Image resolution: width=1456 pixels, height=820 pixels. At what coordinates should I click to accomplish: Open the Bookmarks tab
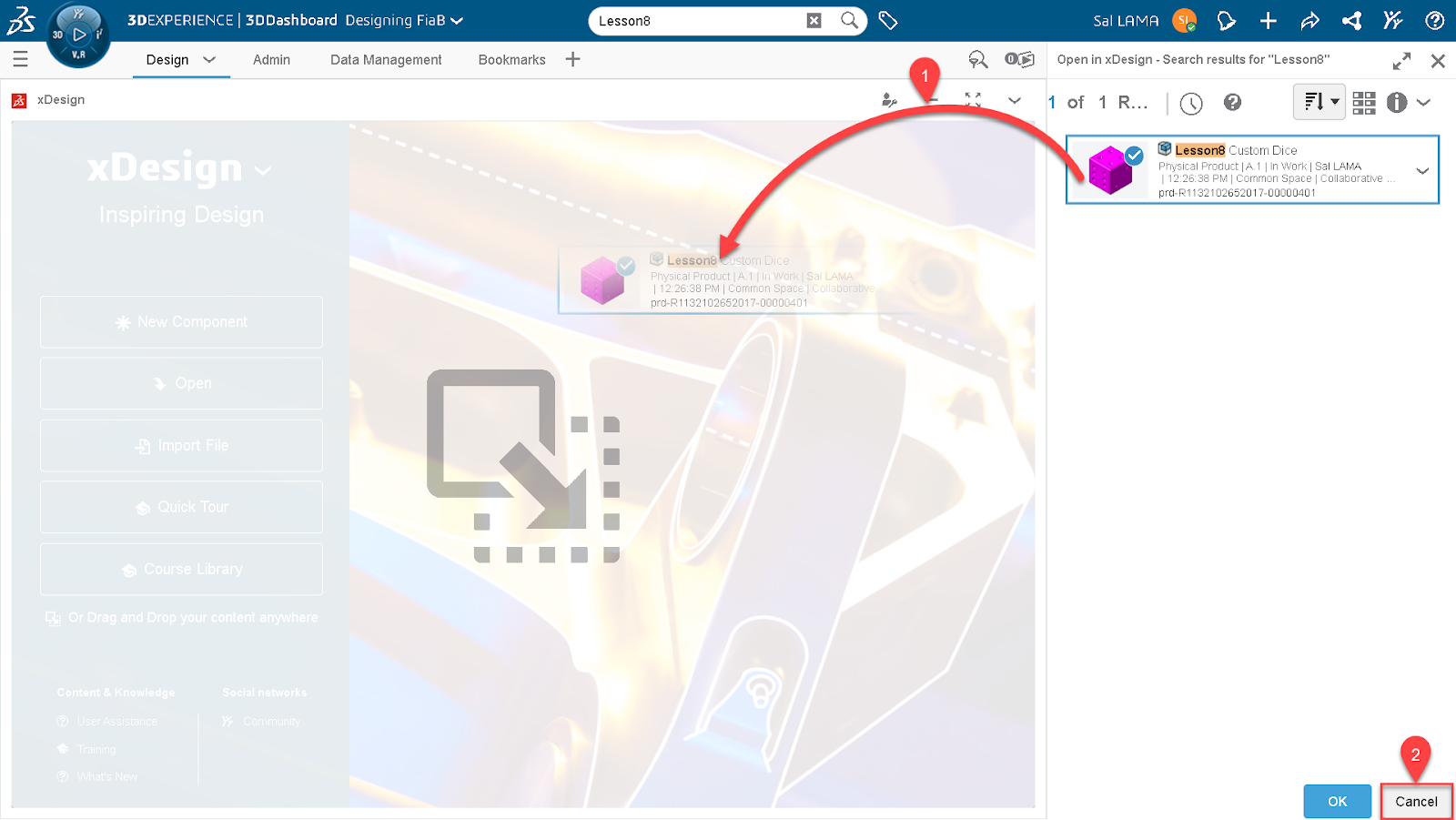tap(511, 59)
